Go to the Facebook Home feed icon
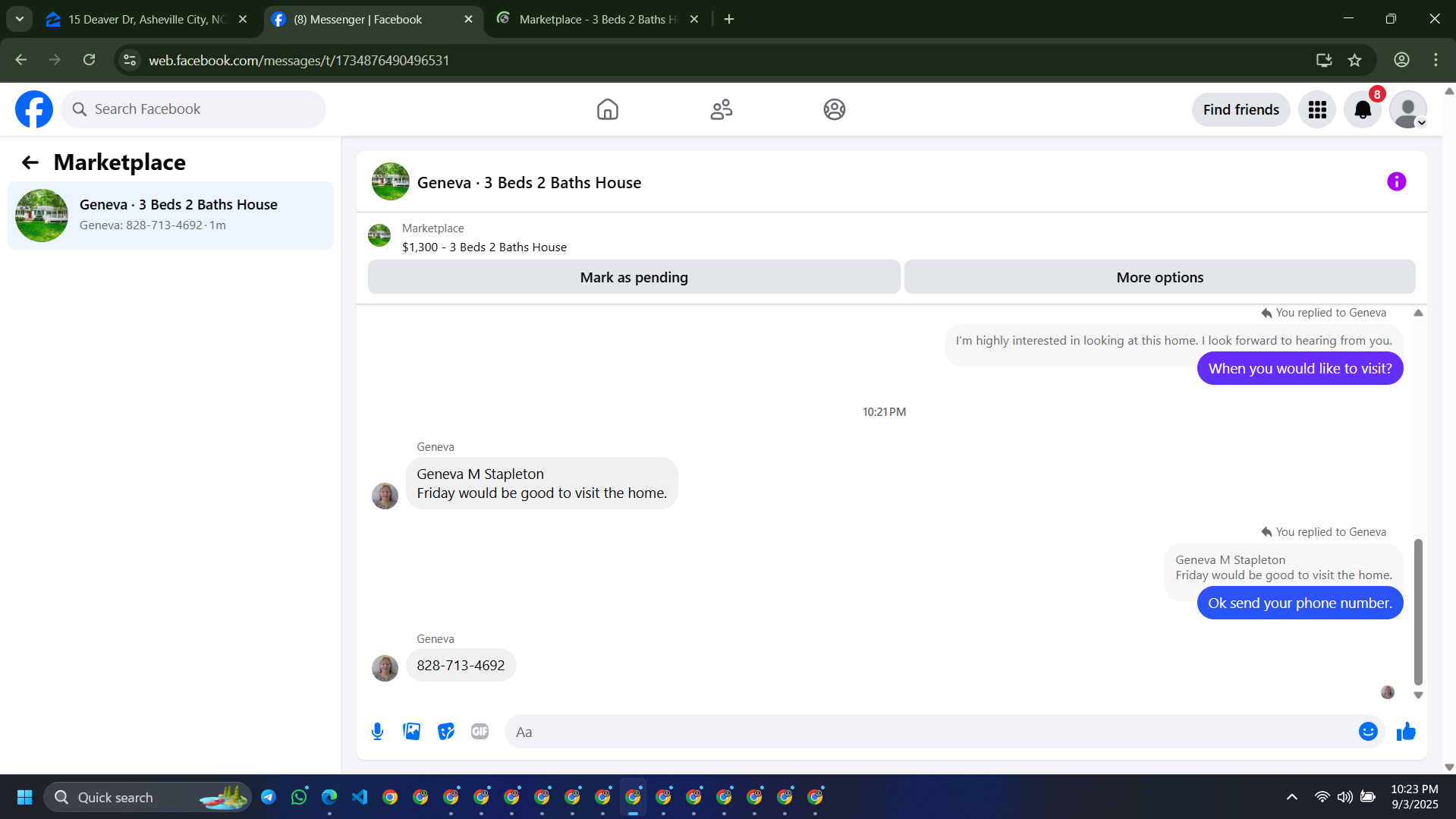The image size is (1456, 819). pyautogui.click(x=608, y=109)
